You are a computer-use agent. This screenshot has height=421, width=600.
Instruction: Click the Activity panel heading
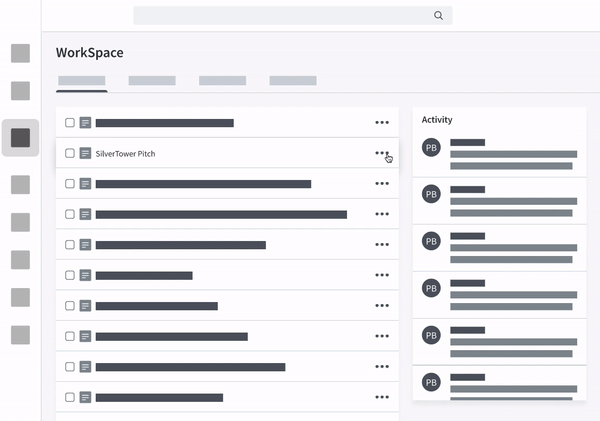(x=437, y=120)
